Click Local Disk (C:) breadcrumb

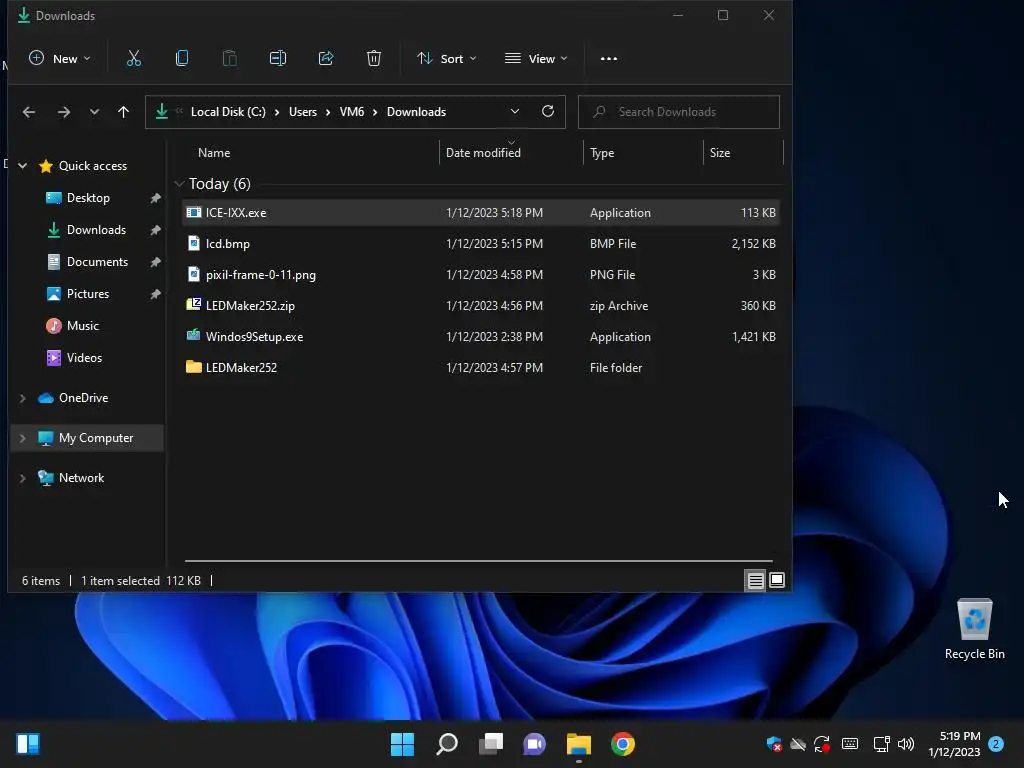228,112
